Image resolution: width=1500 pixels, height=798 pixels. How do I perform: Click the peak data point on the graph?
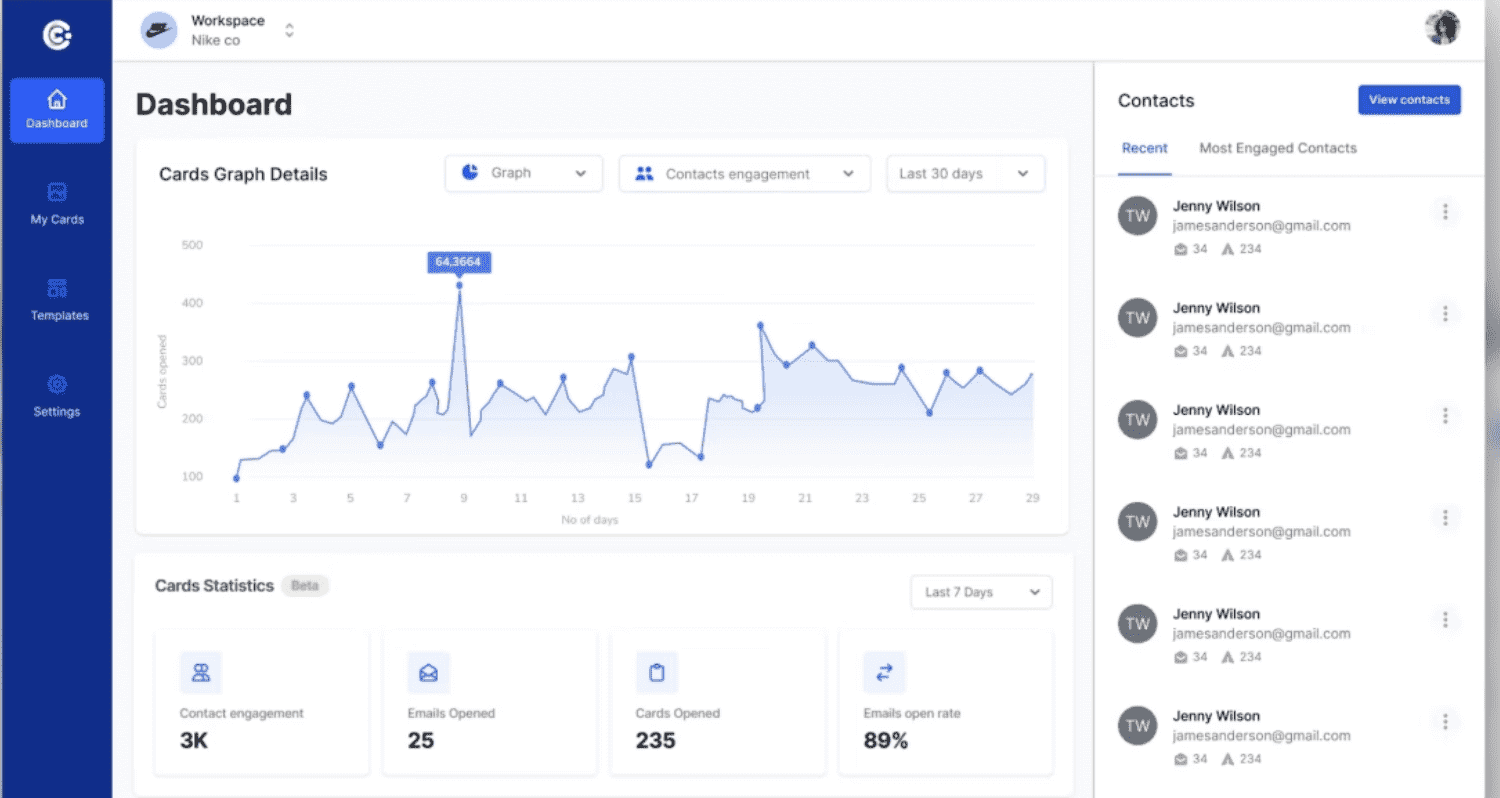(x=459, y=285)
